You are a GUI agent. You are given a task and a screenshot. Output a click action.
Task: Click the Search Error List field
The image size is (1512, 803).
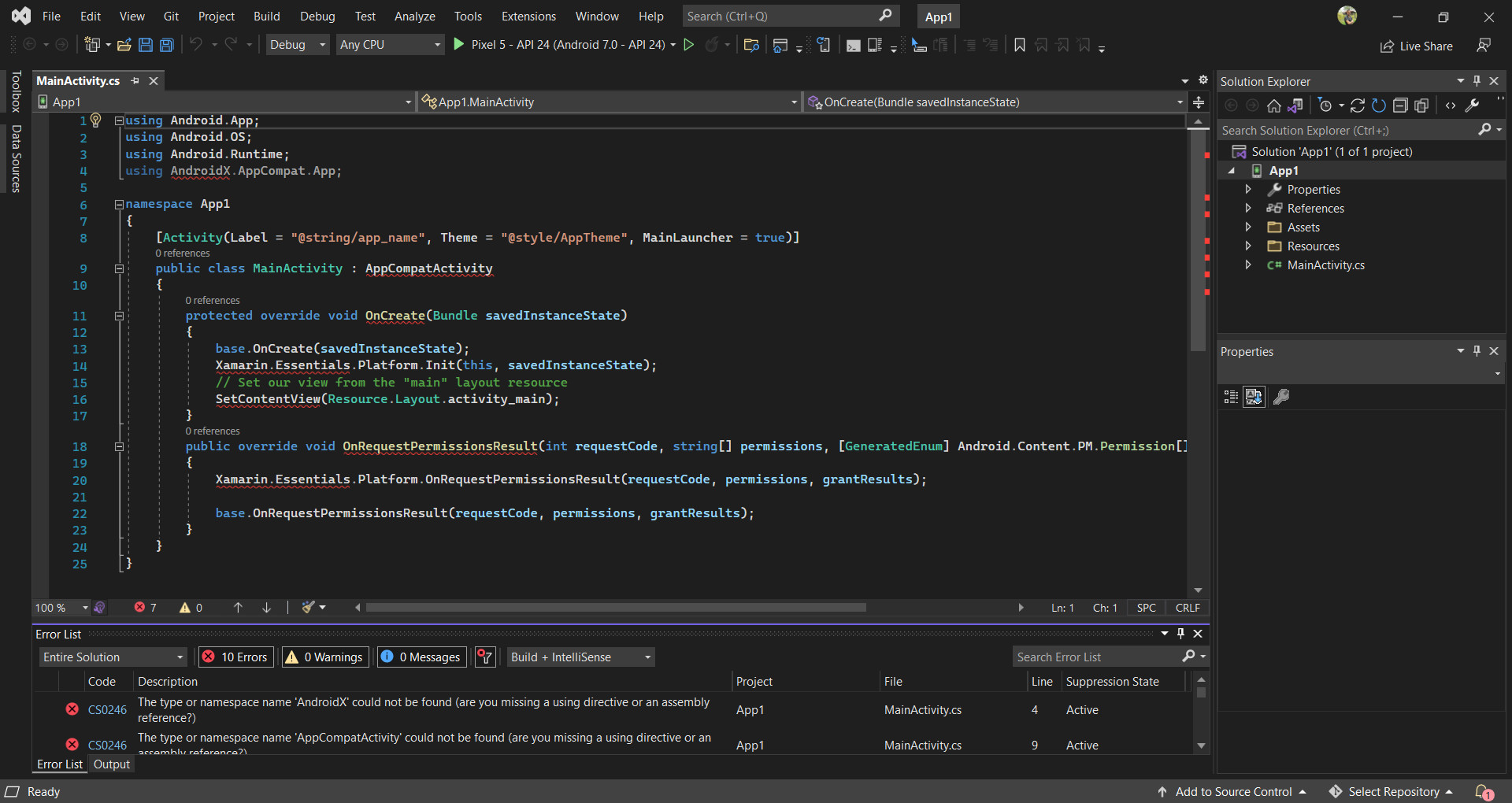pos(1099,657)
